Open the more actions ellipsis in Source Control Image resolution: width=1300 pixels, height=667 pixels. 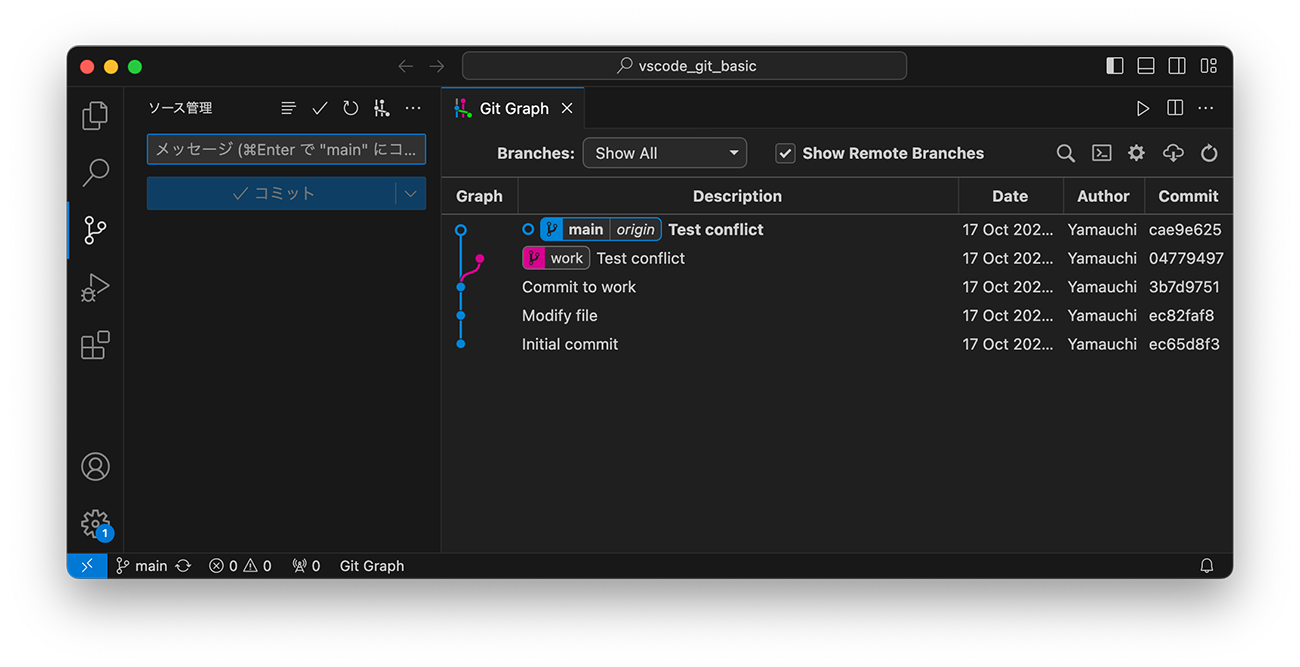[x=413, y=107]
